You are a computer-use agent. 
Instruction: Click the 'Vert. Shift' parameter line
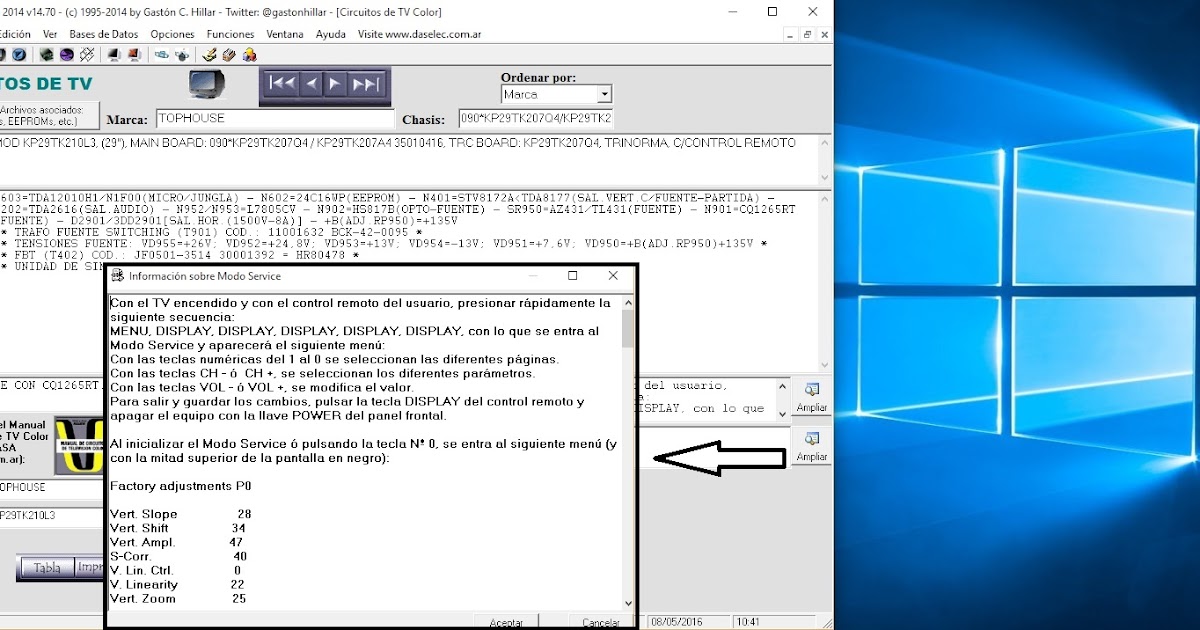click(x=178, y=528)
